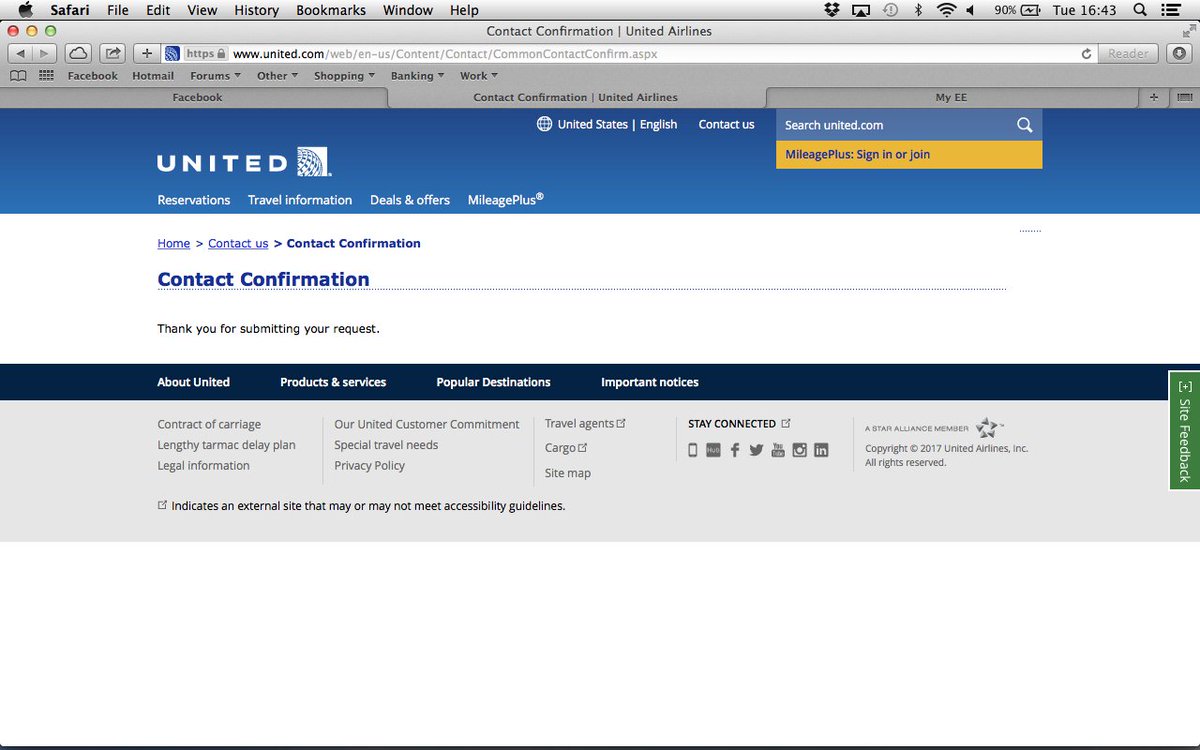Switch to the Facebook tab
Viewport: 1200px width, 750px height.
[197, 97]
